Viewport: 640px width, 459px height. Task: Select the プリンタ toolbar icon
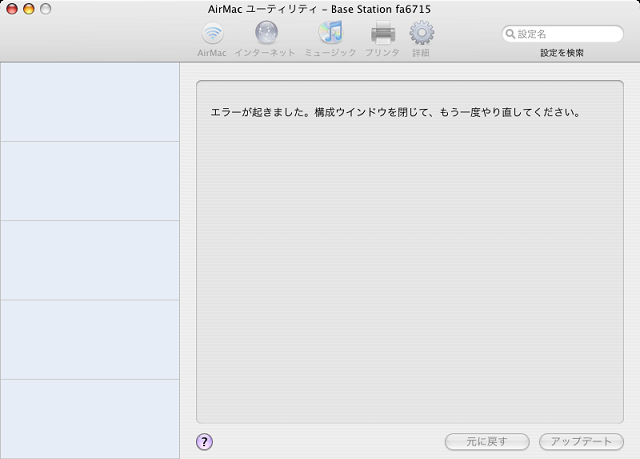tap(382, 33)
